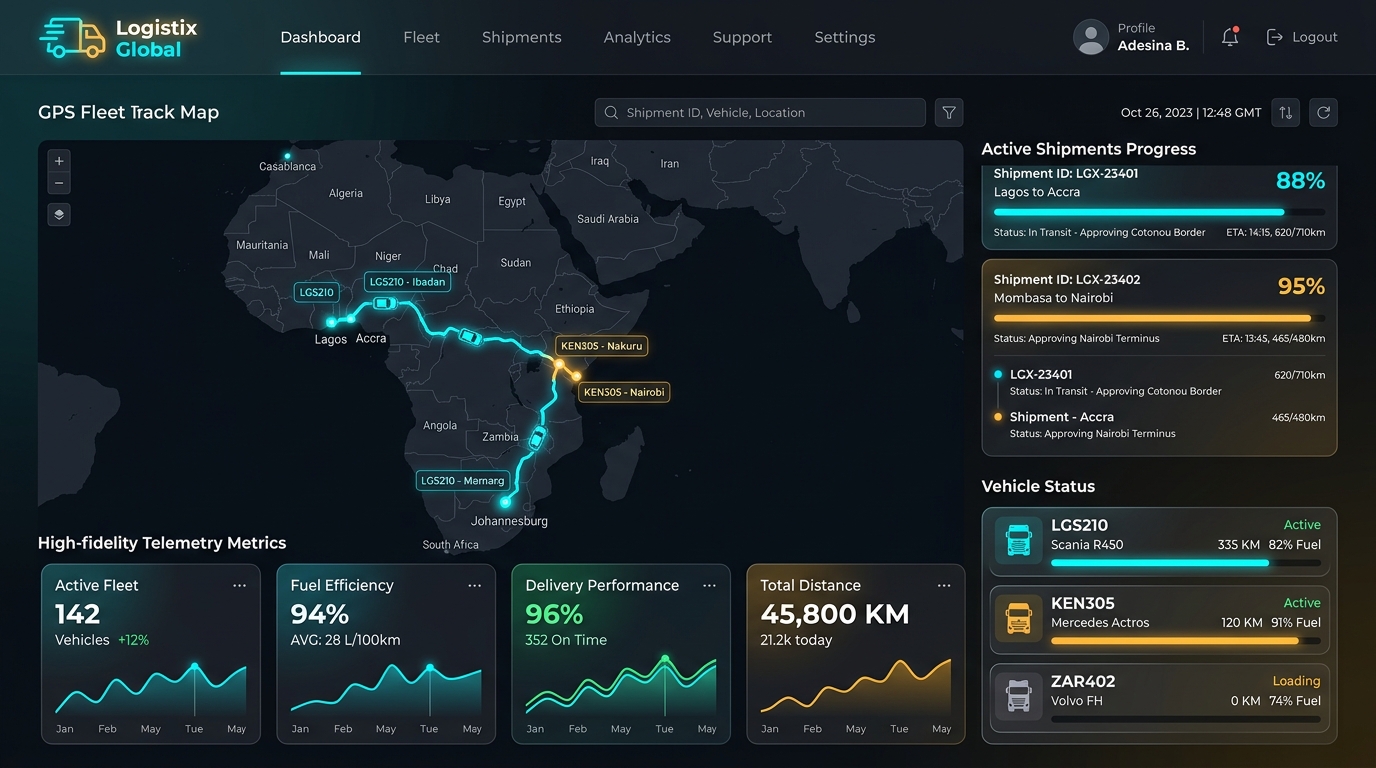Viewport: 1376px width, 768px height.
Task: Click the ZAR402 gray truck icon
Action: point(1019,697)
